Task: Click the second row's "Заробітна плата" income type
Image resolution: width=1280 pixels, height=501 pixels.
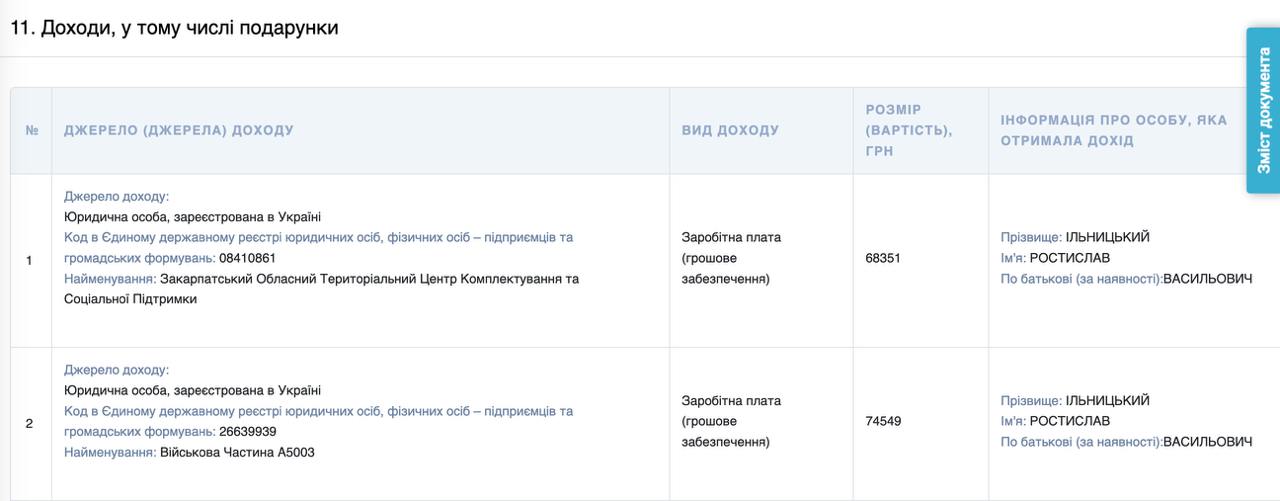Action: tap(731, 401)
